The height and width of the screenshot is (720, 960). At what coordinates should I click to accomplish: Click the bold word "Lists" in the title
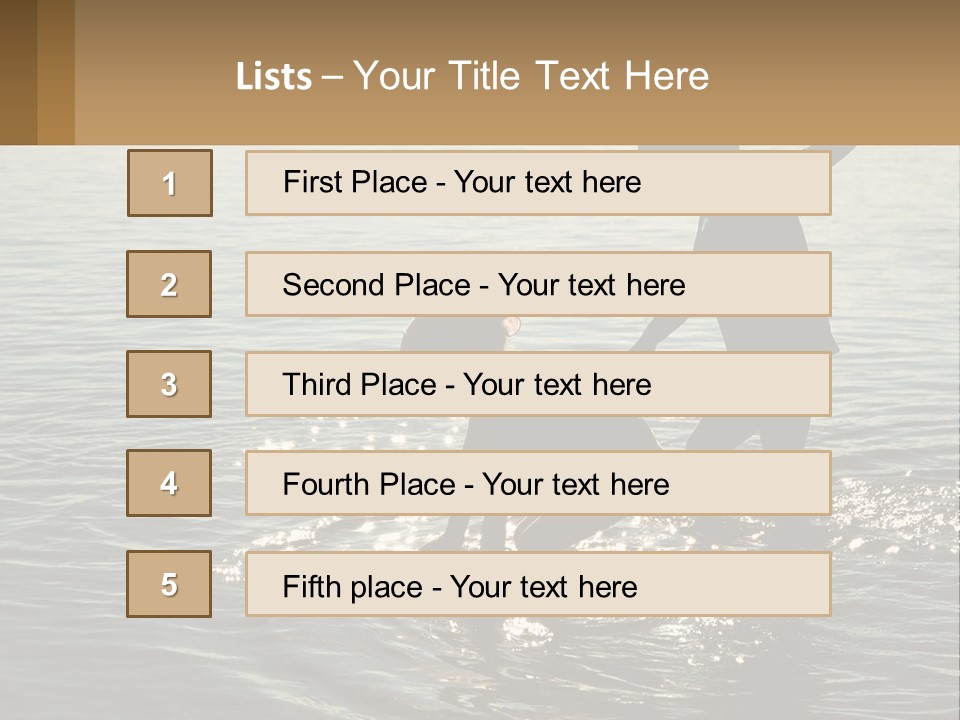tap(273, 77)
